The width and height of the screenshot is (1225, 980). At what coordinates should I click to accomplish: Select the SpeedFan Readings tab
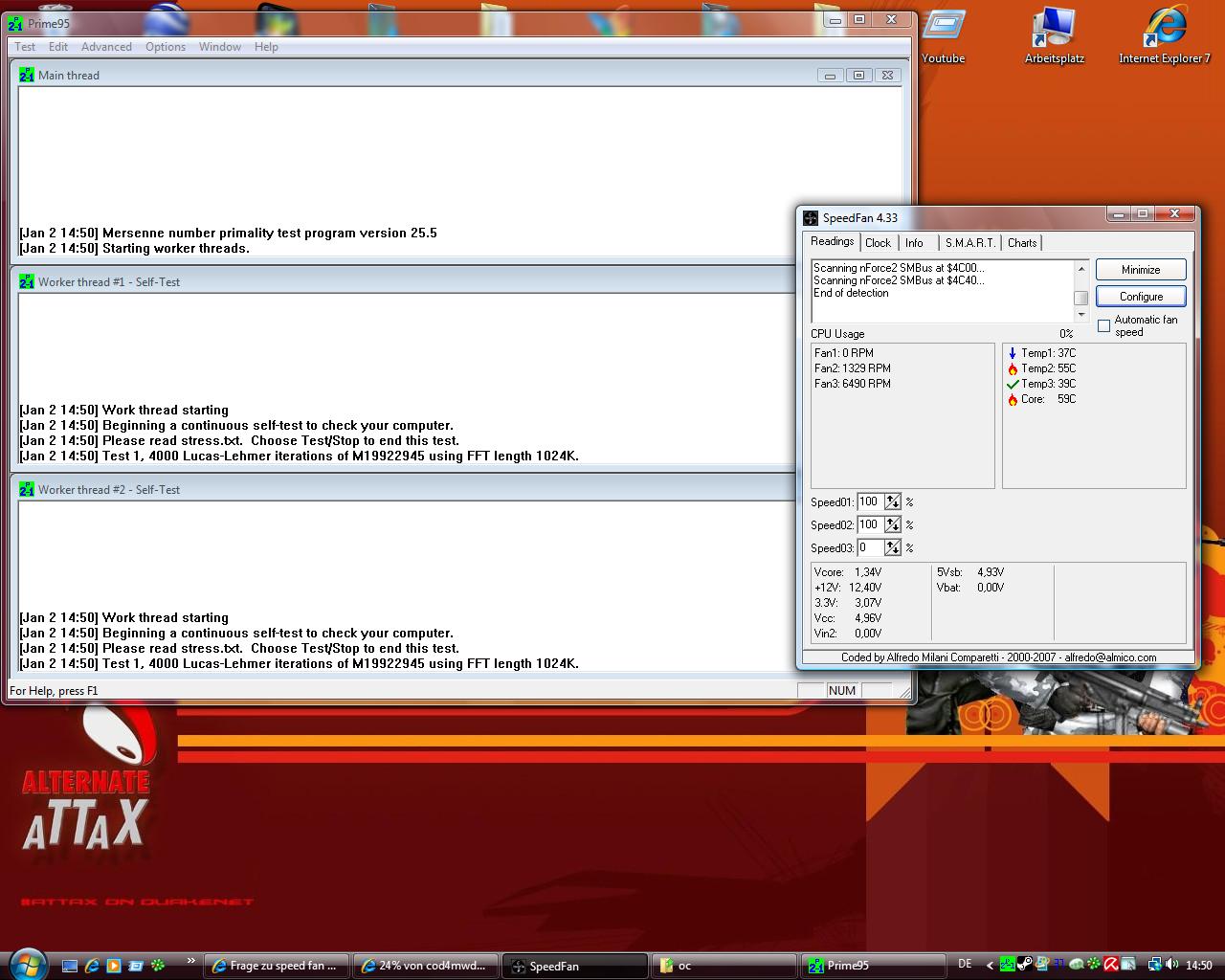click(832, 242)
